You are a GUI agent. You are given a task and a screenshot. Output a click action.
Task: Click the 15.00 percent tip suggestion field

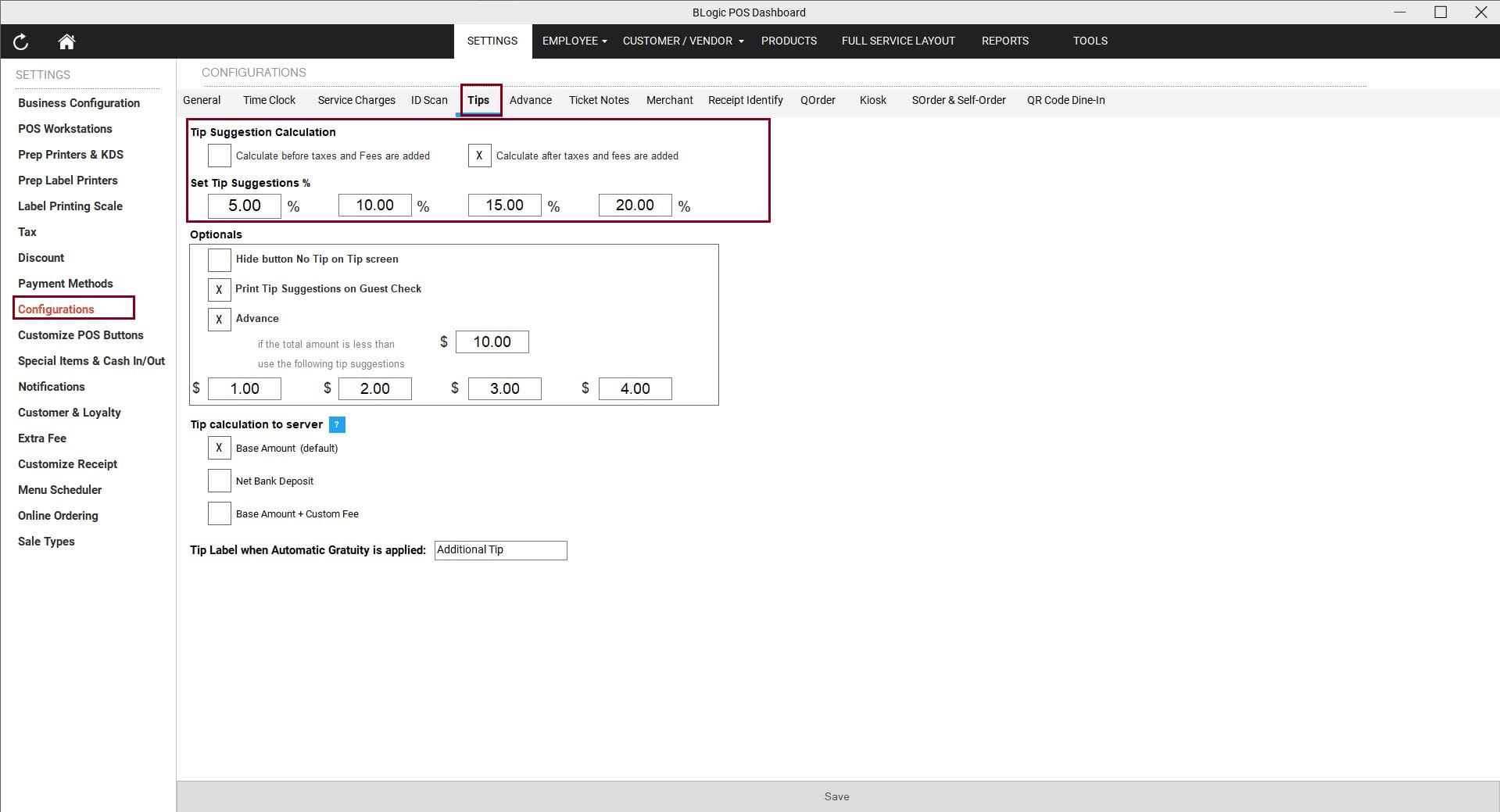[504, 206]
